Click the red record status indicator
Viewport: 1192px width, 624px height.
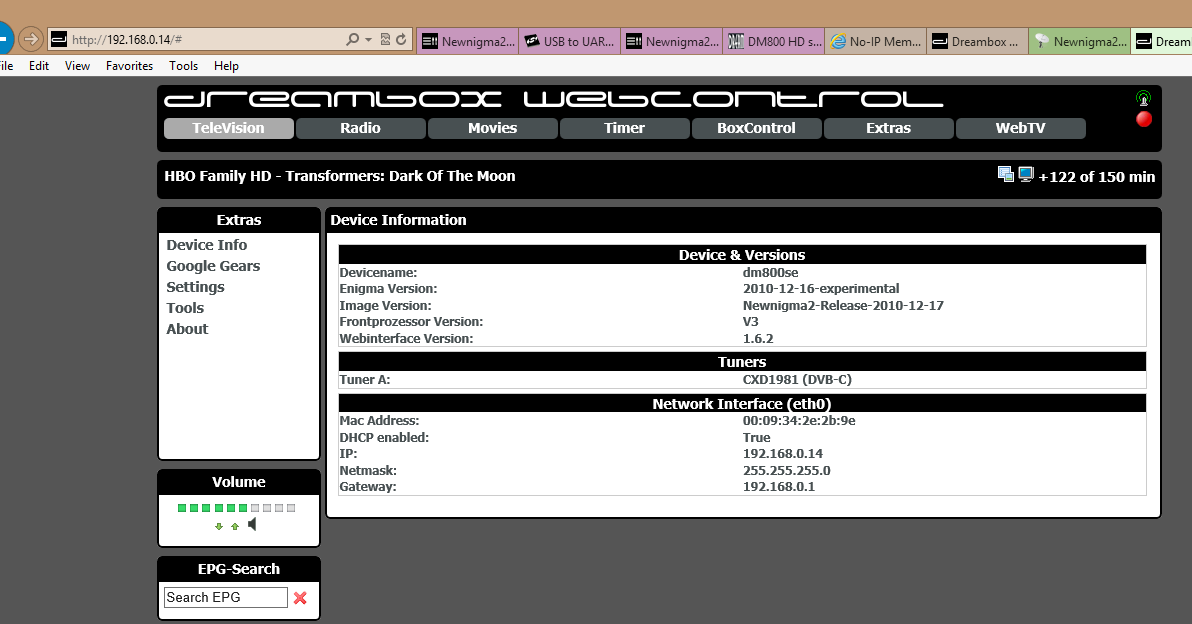point(1143,119)
